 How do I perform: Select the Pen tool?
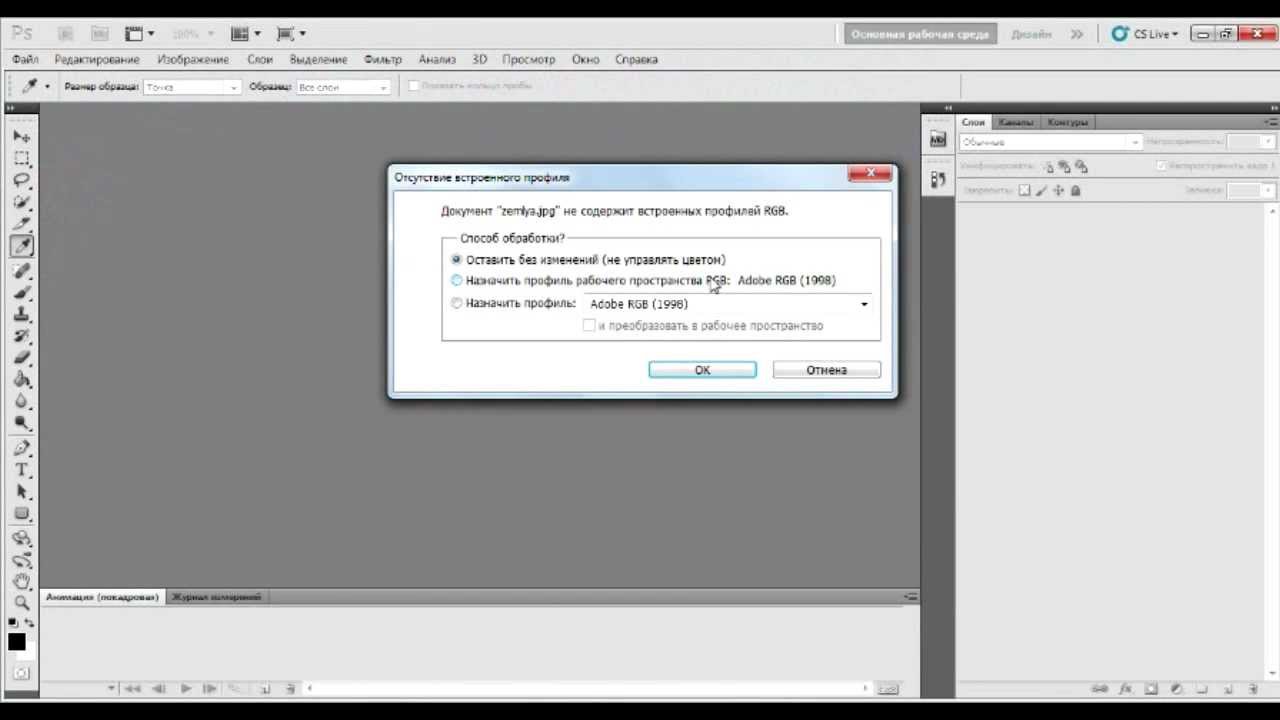(21, 448)
